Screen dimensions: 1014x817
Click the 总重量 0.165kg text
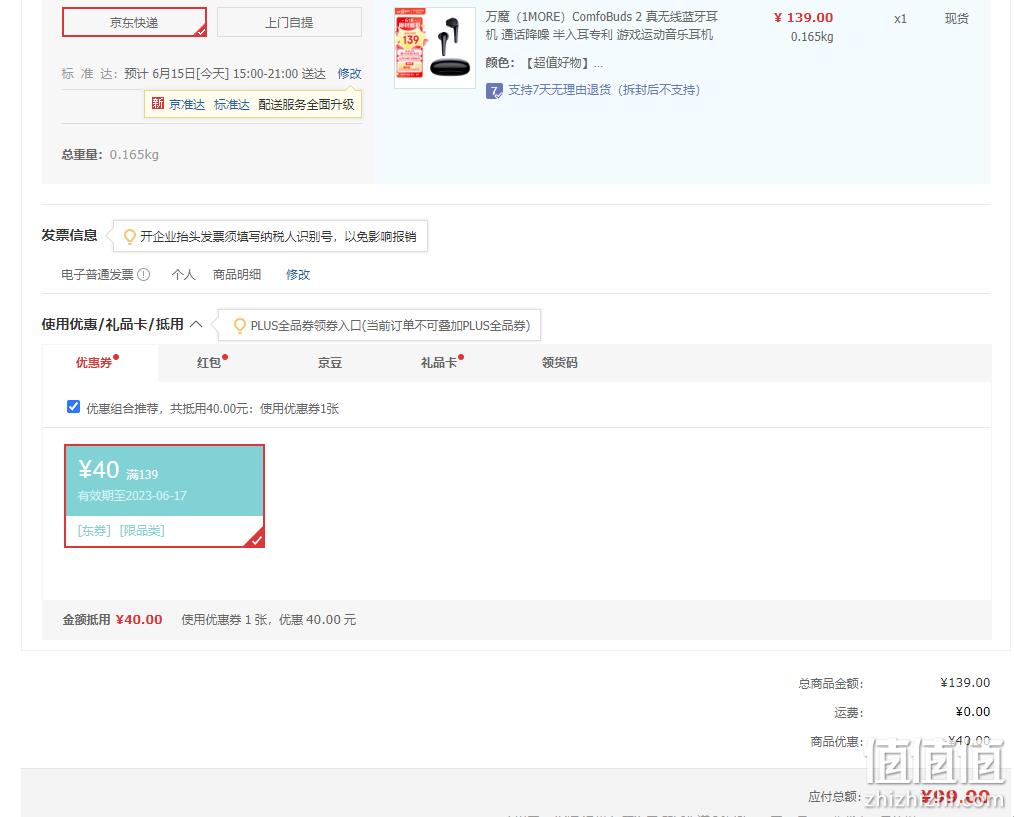click(110, 155)
